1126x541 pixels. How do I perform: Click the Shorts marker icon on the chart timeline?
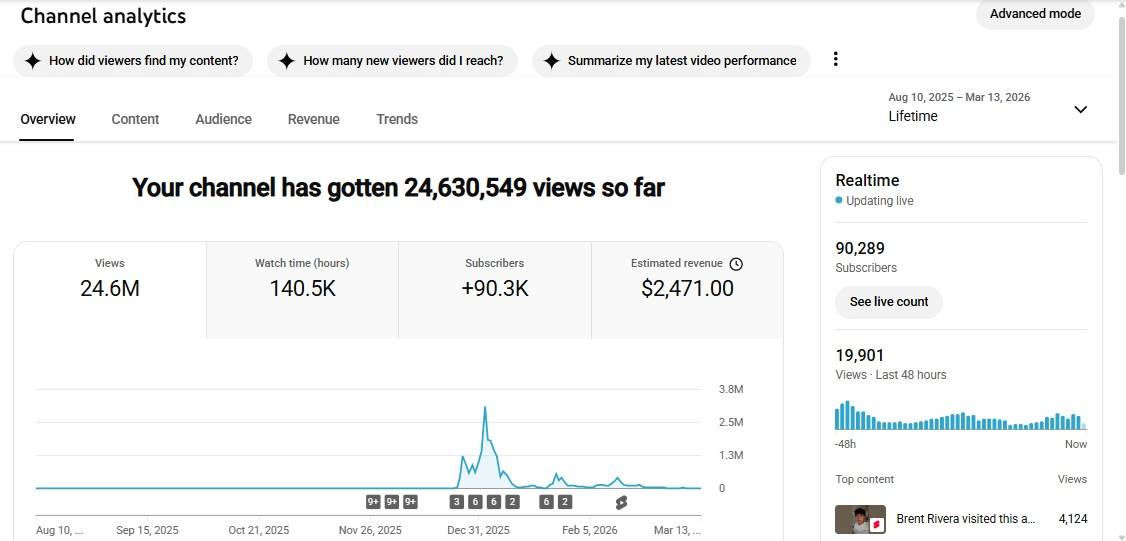[x=620, y=502]
